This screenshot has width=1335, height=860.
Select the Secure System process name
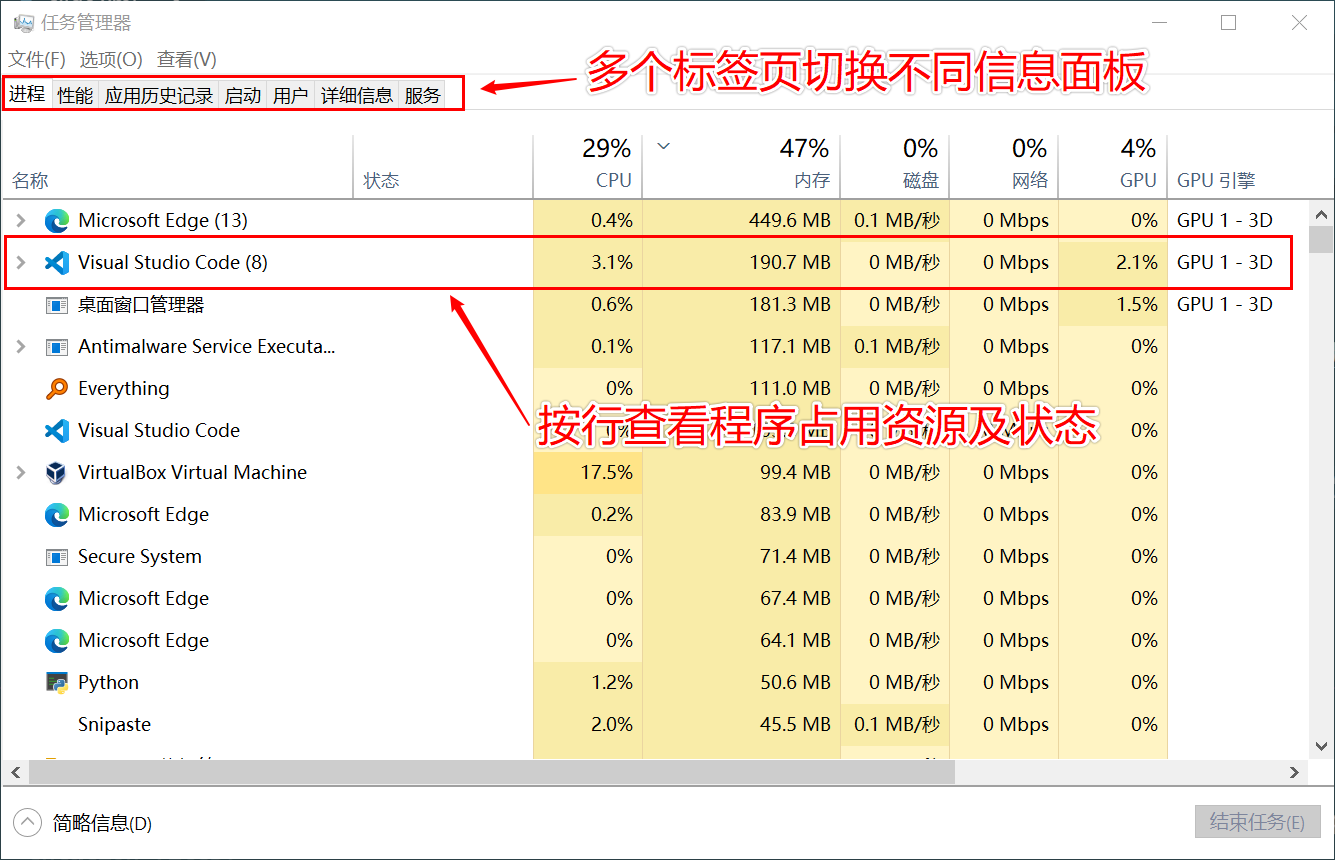tap(140, 557)
